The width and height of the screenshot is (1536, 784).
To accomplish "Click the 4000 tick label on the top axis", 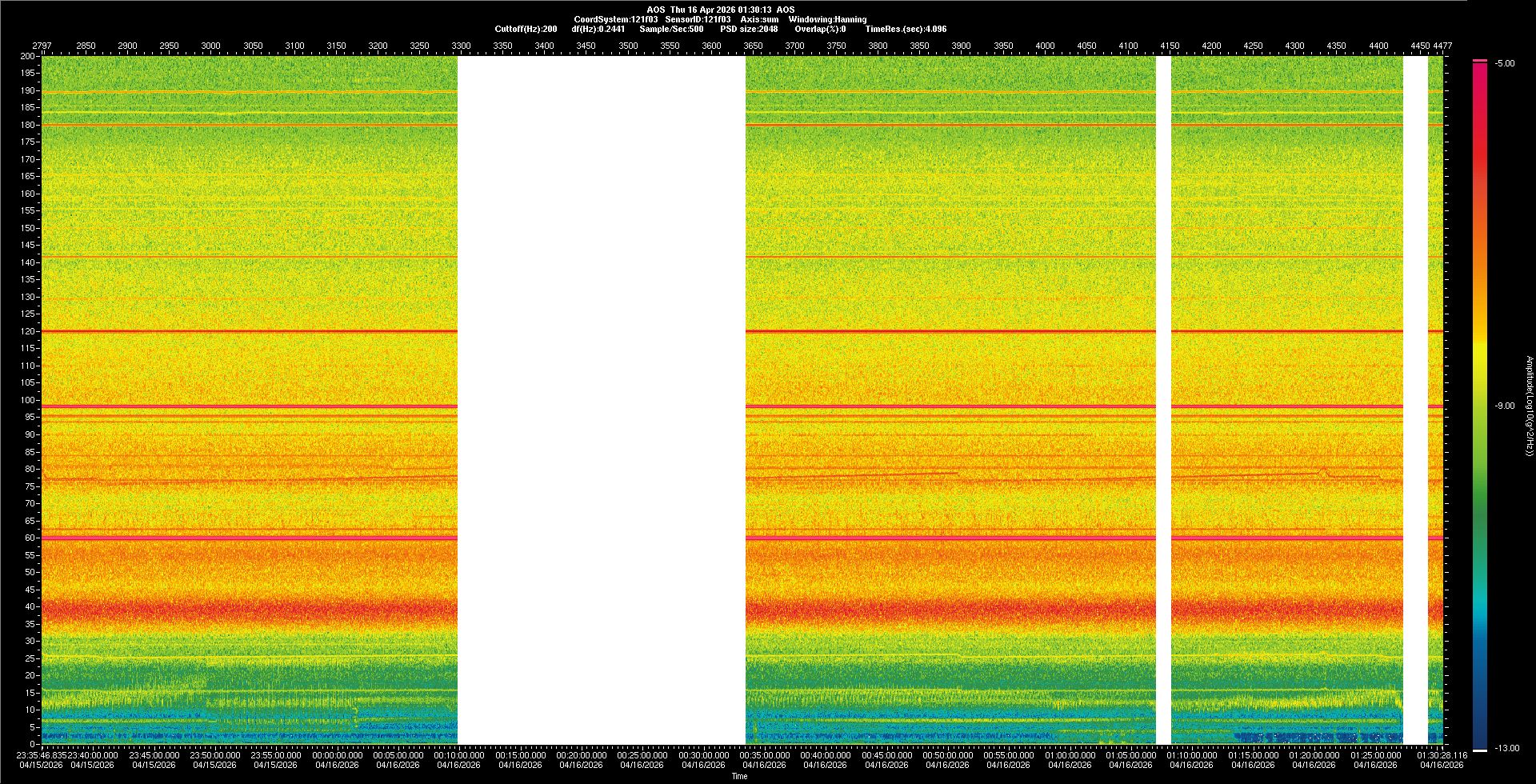I will 1045,46.
